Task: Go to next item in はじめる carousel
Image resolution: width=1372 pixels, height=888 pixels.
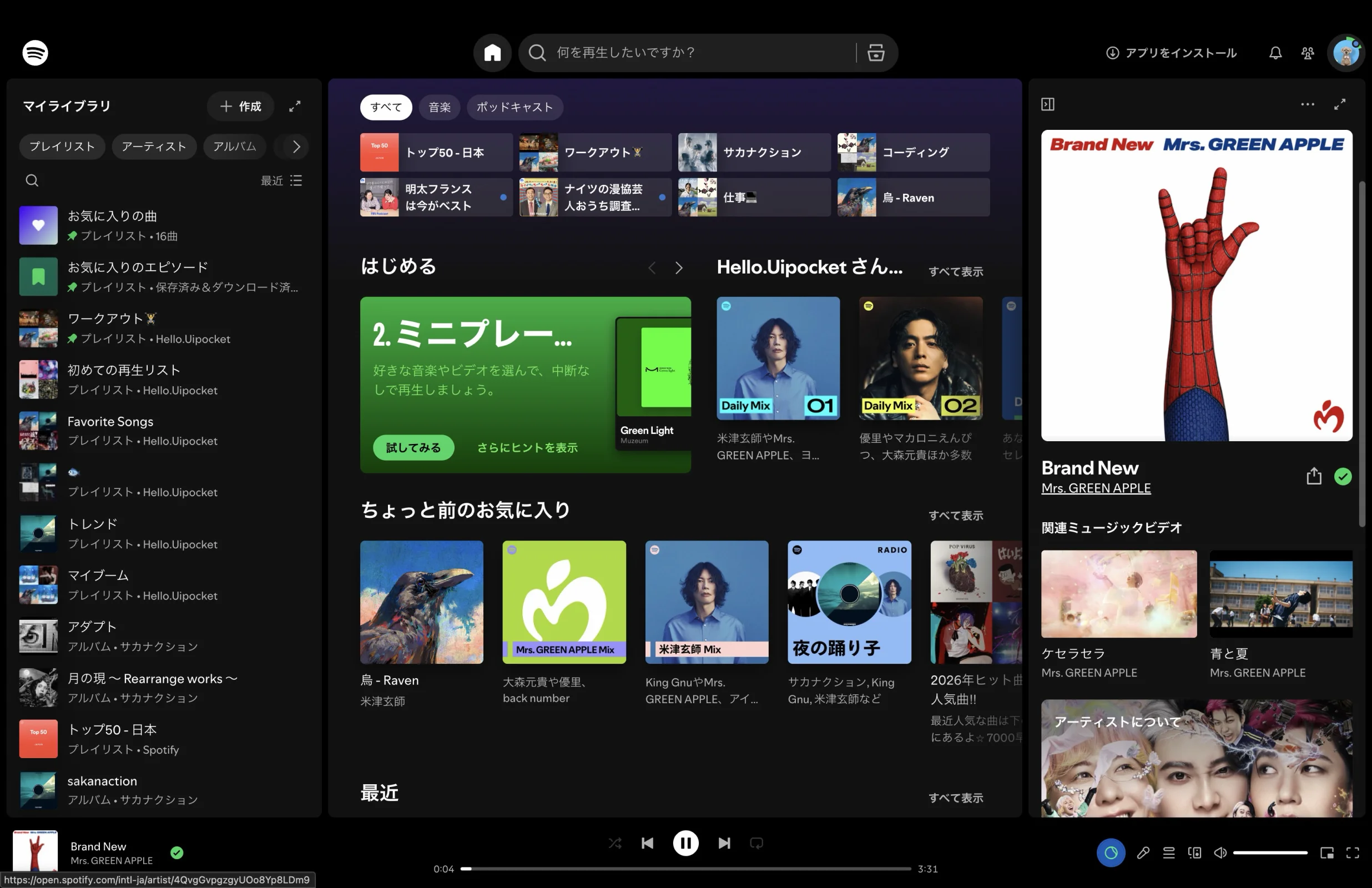Action: click(x=678, y=268)
